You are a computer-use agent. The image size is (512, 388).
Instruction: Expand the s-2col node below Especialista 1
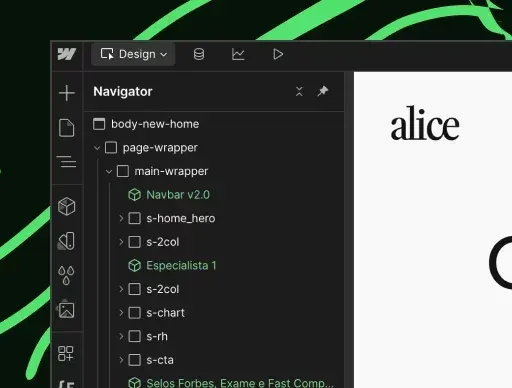pyautogui.click(x=121, y=289)
